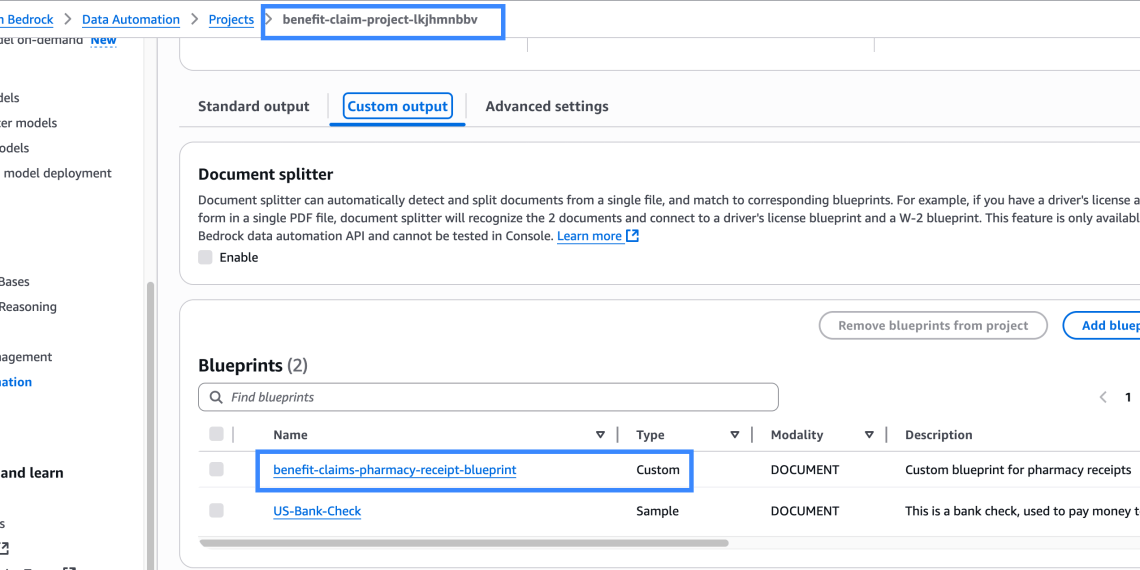Tick the select-all blueprints header checkbox
The height and width of the screenshot is (570, 1140).
pos(216,434)
